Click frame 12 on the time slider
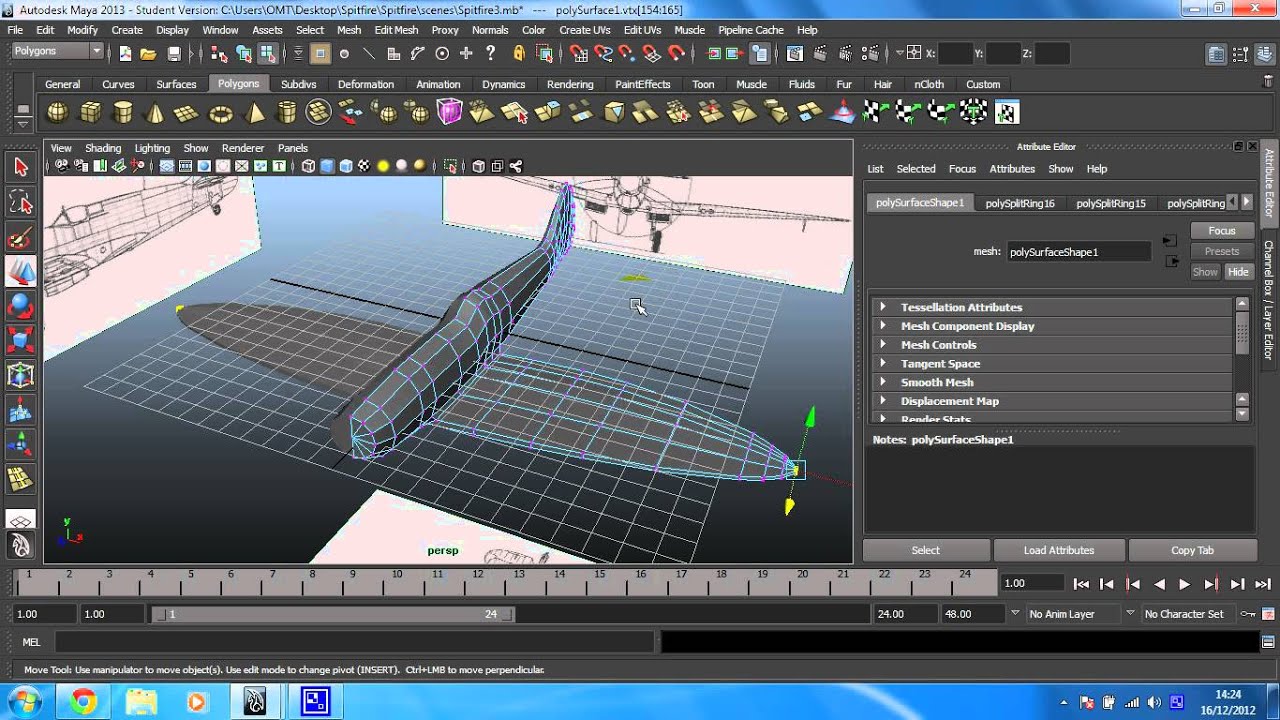Viewport: 1280px width, 720px height. coord(476,583)
